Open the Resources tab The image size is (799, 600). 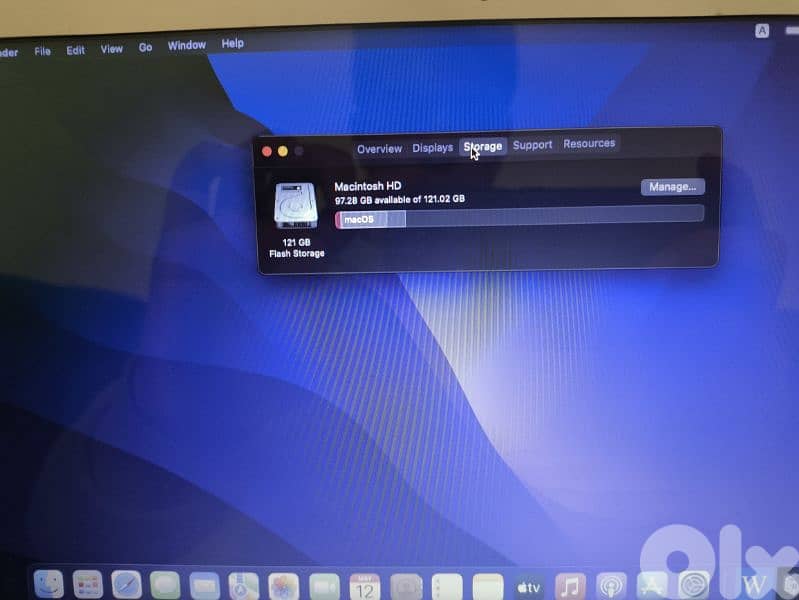pos(589,144)
